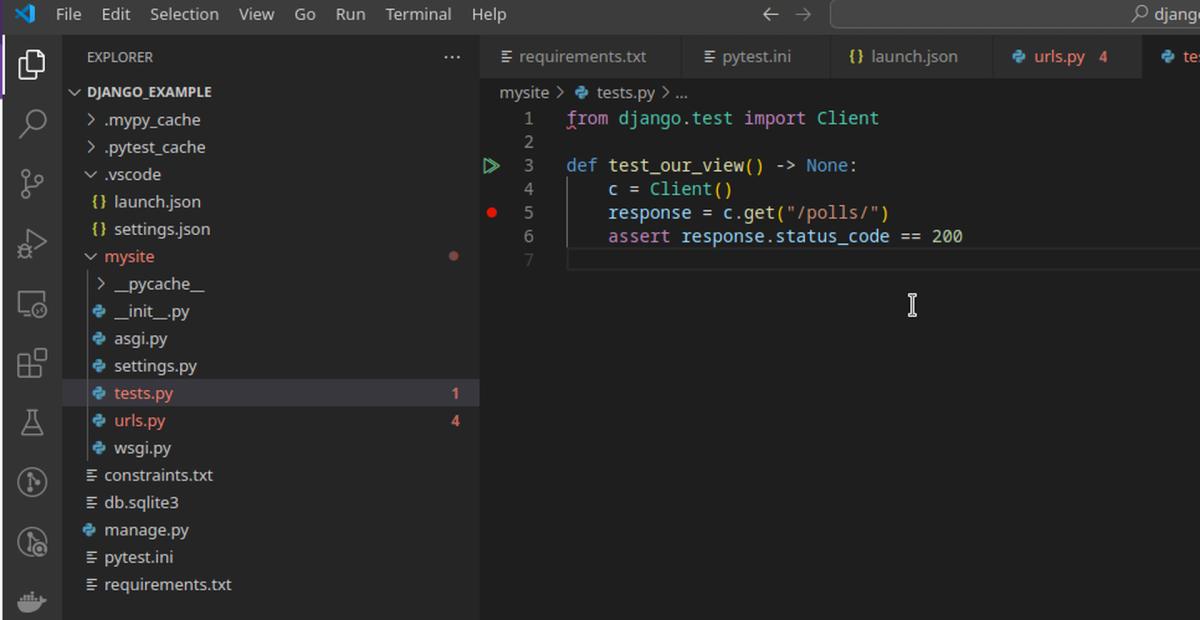Open the Docker extension view

(31, 600)
